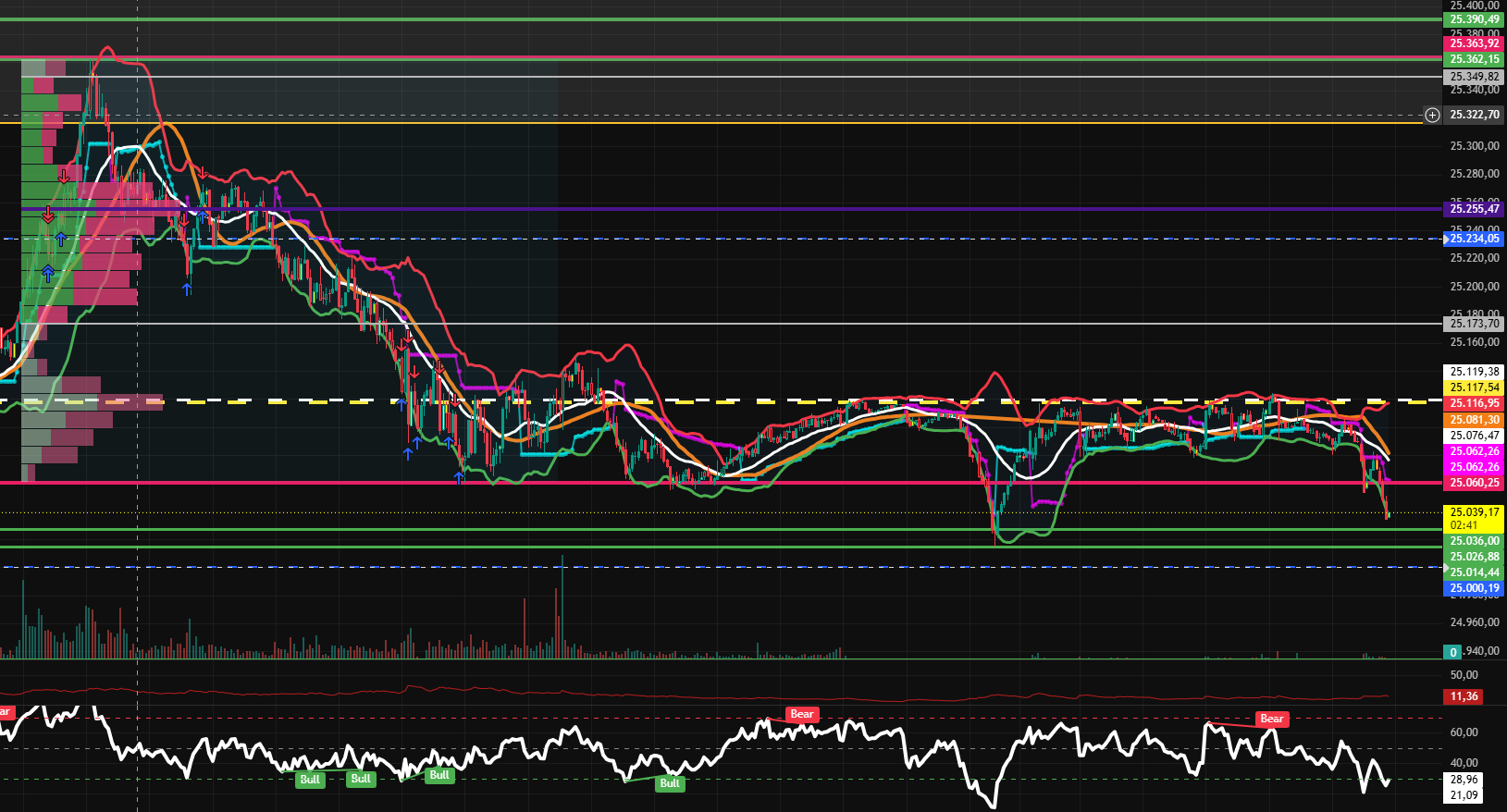
Task: Select the green 25.036,00 price label
Action: (1475, 541)
